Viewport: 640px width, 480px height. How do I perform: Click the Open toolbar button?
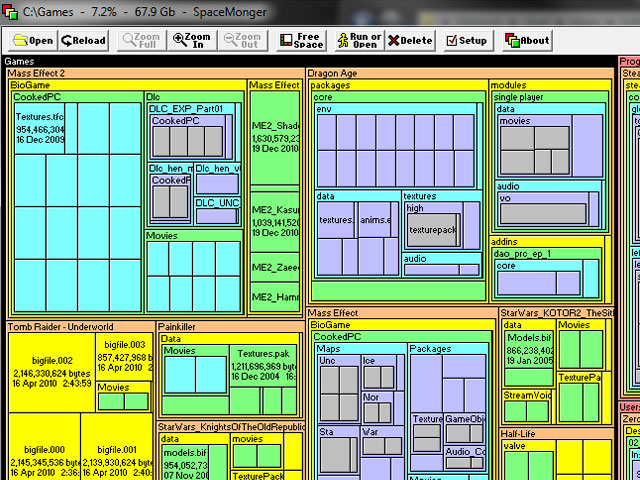click(33, 40)
